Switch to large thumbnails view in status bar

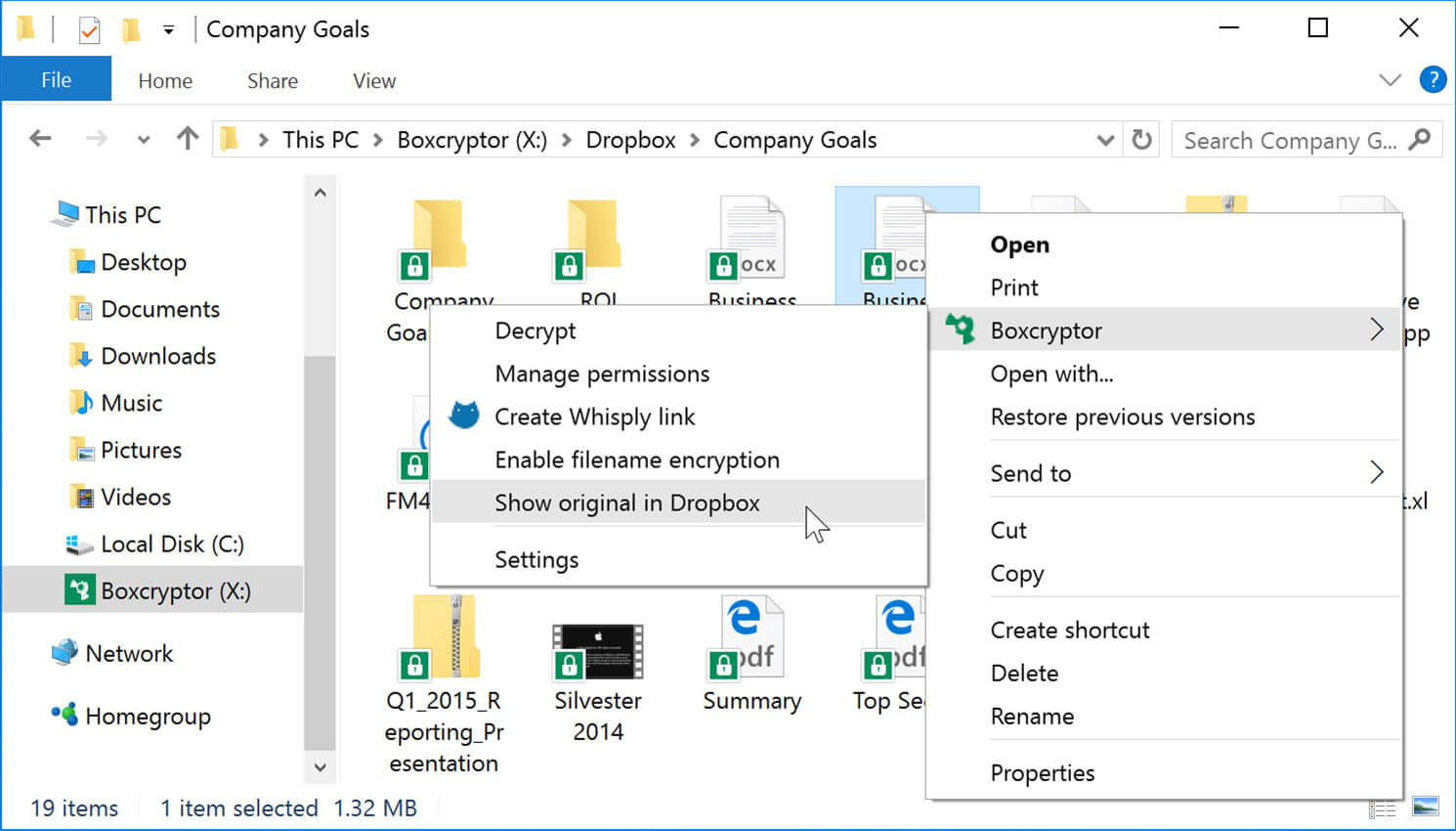tap(1426, 808)
